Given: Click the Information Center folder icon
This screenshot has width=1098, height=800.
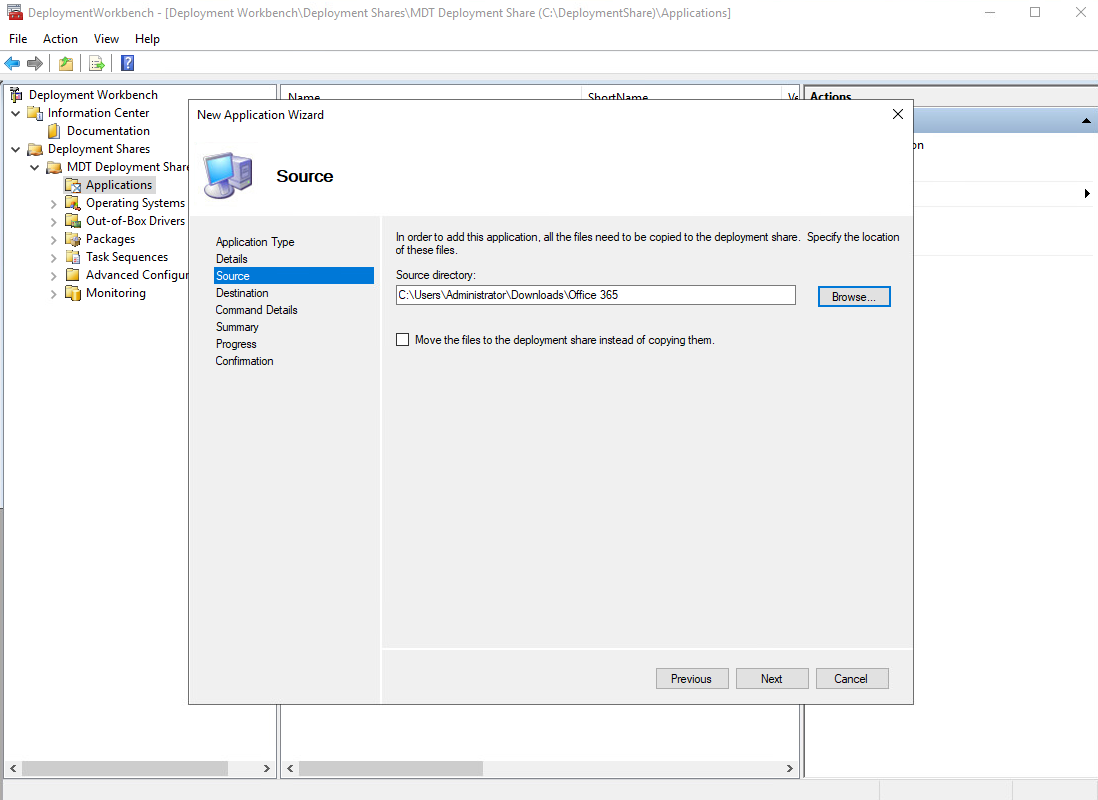Looking at the screenshot, I should (35, 113).
